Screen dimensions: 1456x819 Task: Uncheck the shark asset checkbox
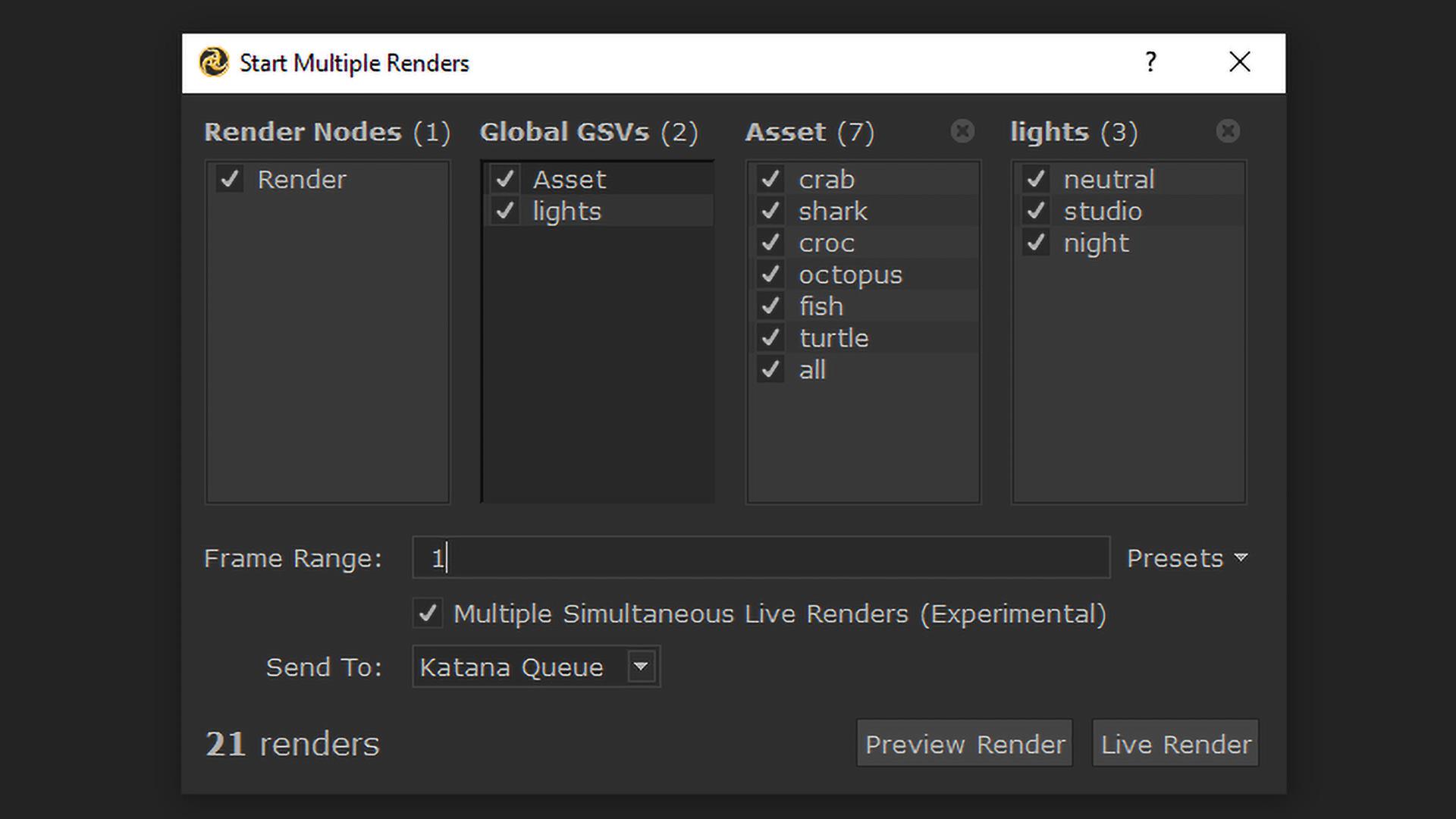click(x=770, y=211)
